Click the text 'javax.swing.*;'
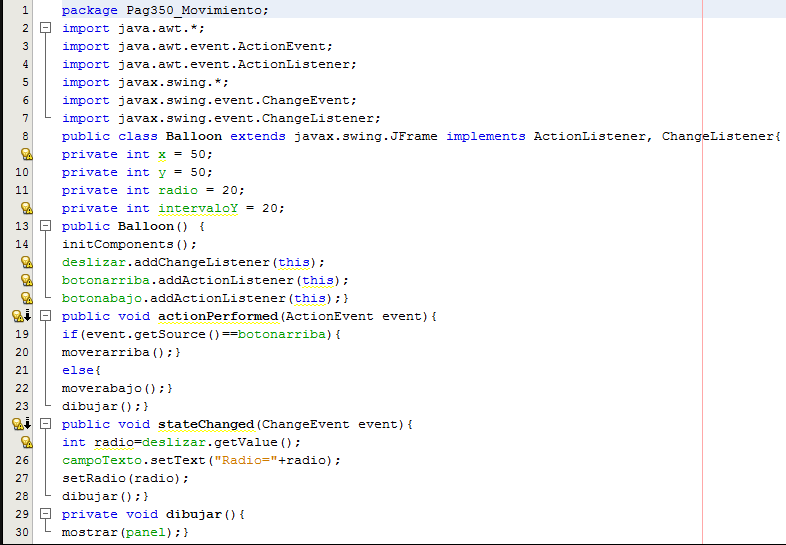This screenshot has width=786, height=545. pos(173,83)
